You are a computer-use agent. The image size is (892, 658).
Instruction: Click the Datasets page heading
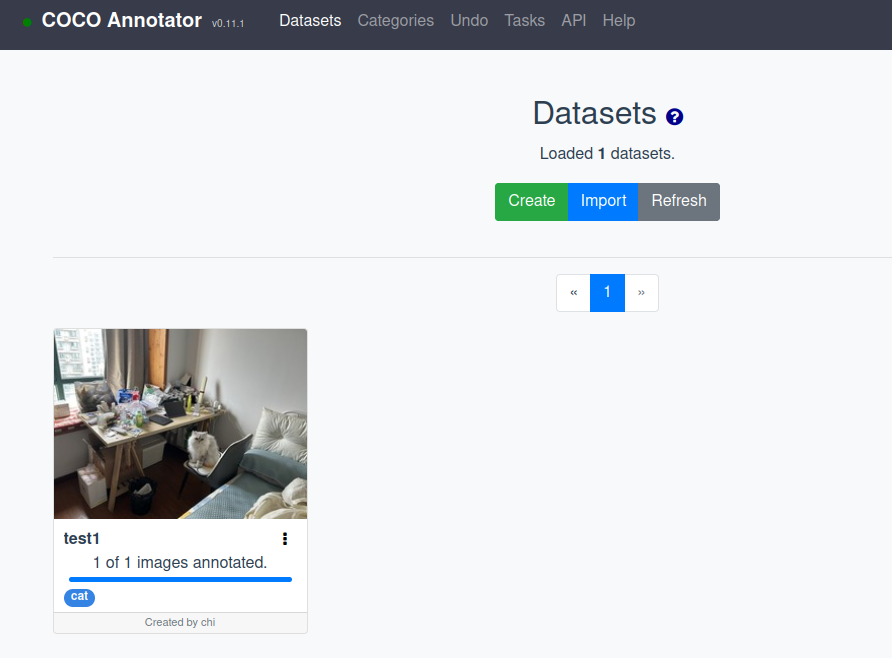click(594, 113)
